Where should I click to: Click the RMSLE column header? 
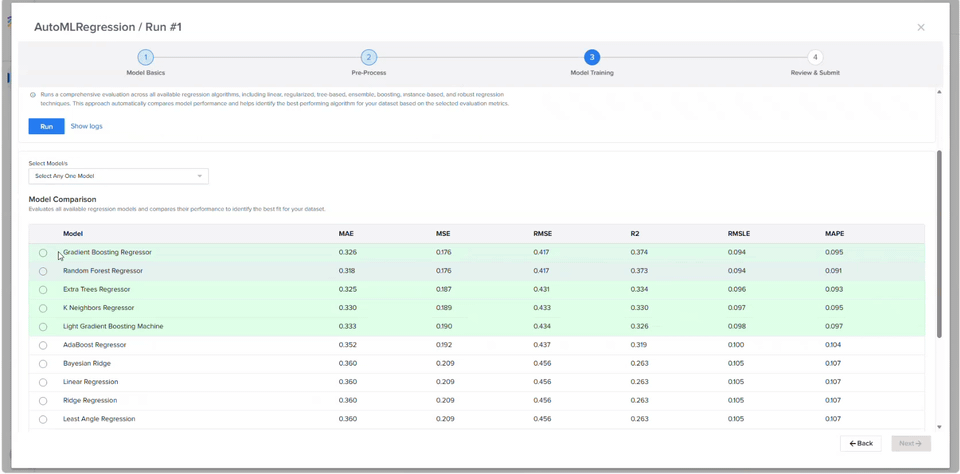tap(739, 234)
